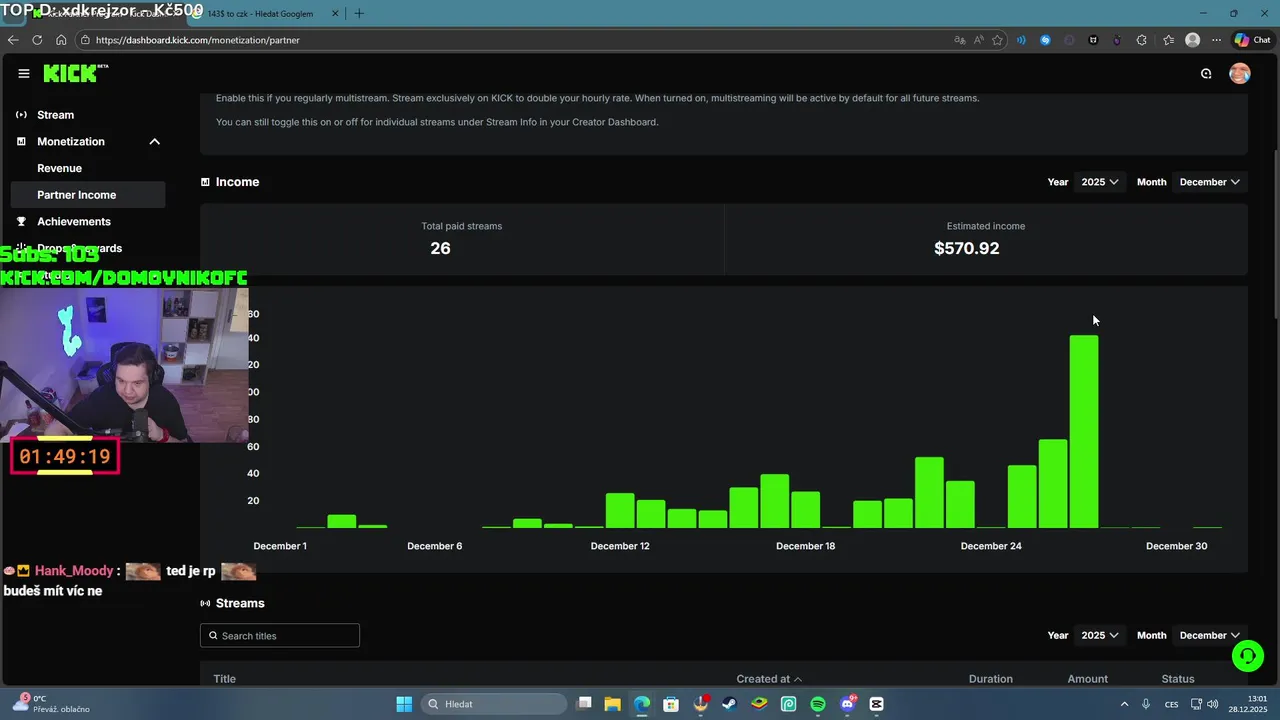Click the KICK logo
1280x720 pixels.
(x=75, y=73)
